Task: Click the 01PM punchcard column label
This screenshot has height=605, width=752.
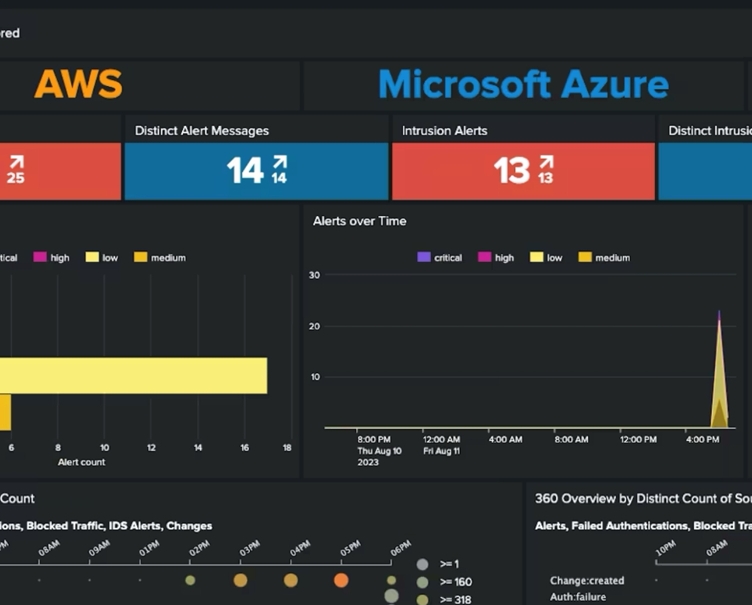Action: [149, 548]
